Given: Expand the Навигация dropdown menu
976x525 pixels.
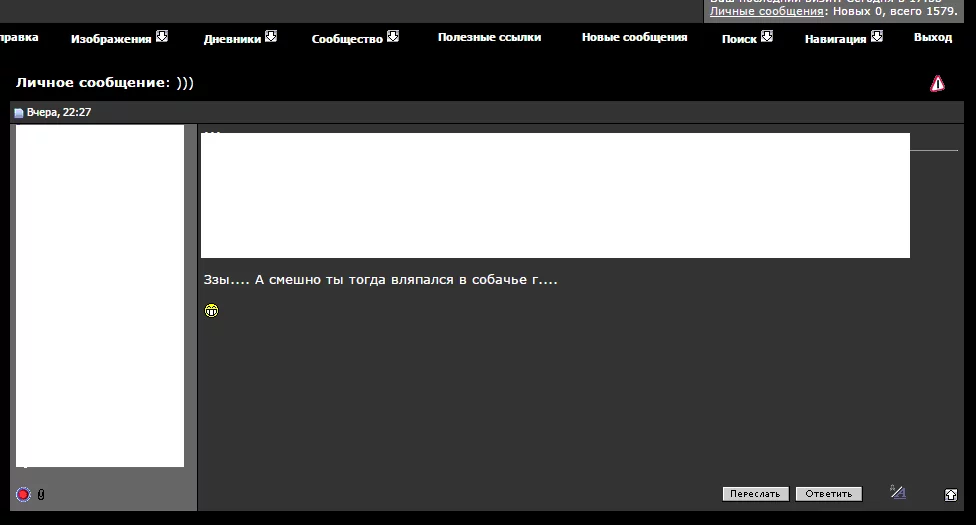Looking at the screenshot, I should tap(843, 38).
